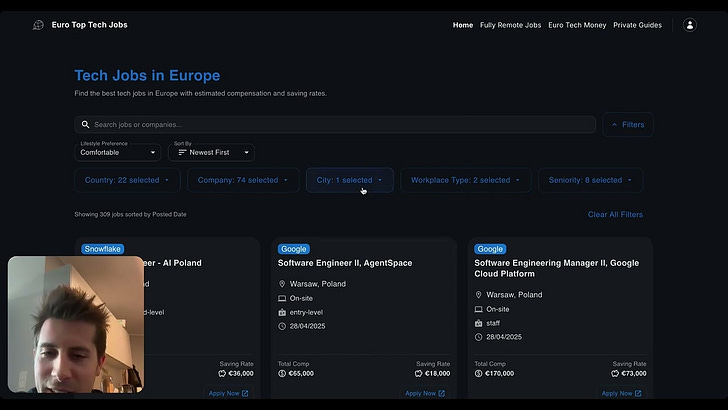Click the webcam video overlay
728x410 pixels.
pos(76,325)
